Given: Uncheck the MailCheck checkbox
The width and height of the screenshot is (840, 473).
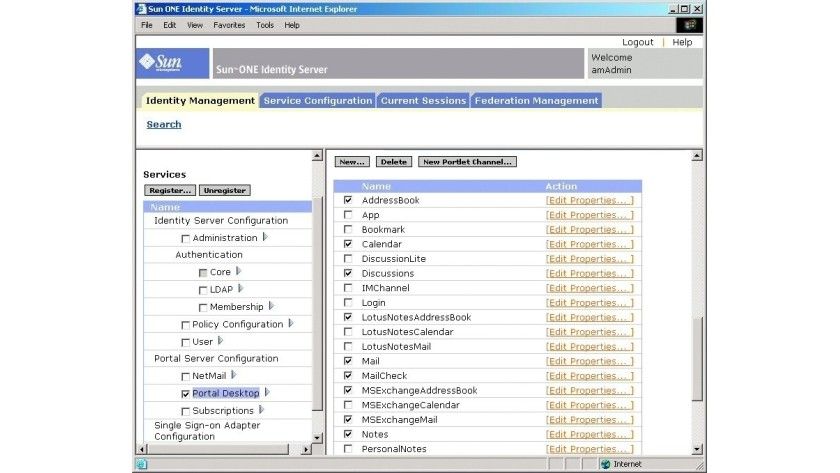Looking at the screenshot, I should (348, 376).
